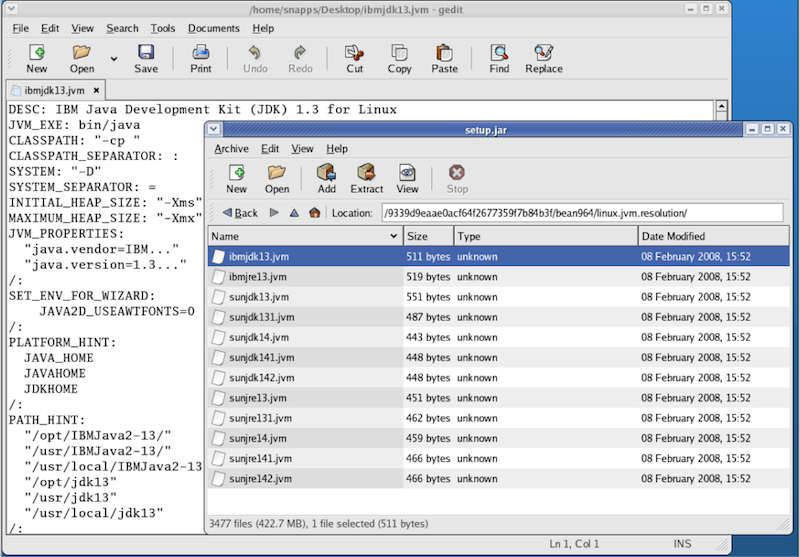Open gedit Tools menu
This screenshot has width=800, height=557.
pyautogui.click(x=163, y=28)
